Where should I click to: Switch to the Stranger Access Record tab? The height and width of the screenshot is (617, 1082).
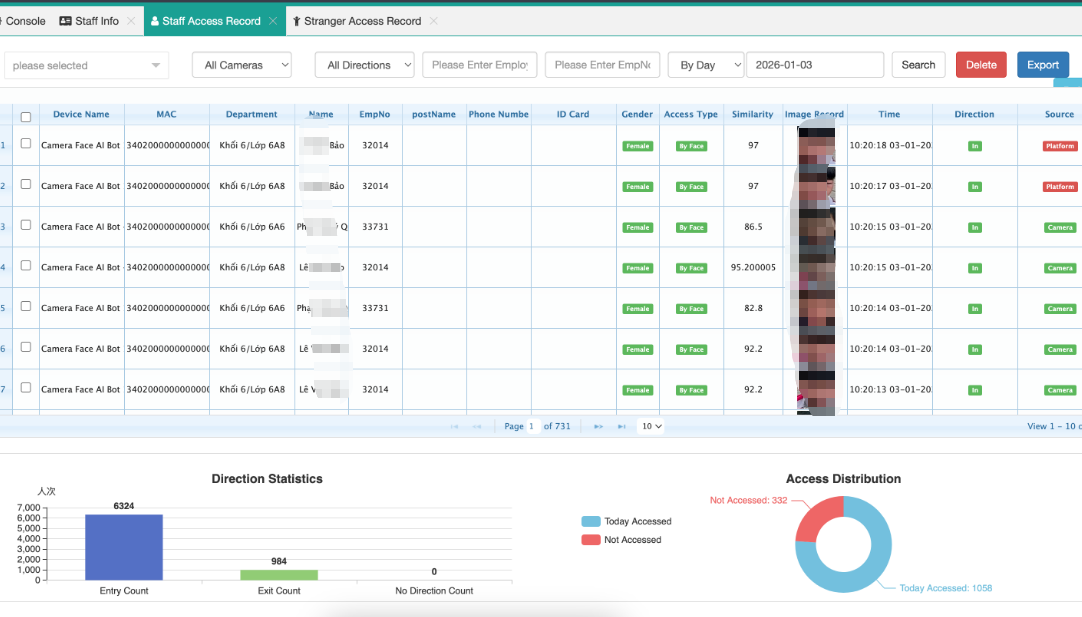(361, 21)
